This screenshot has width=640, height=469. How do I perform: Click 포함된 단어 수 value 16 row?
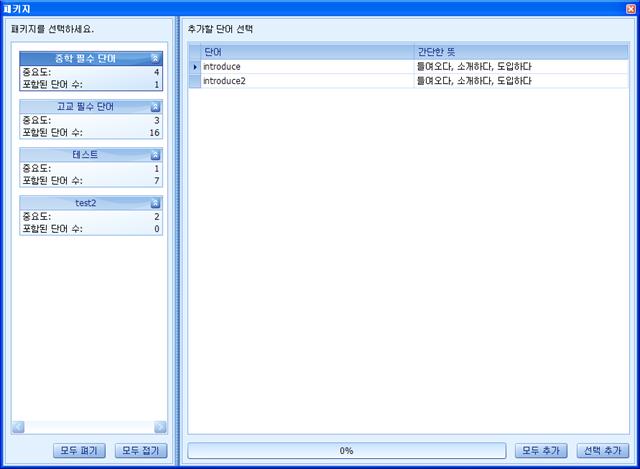tap(91, 133)
